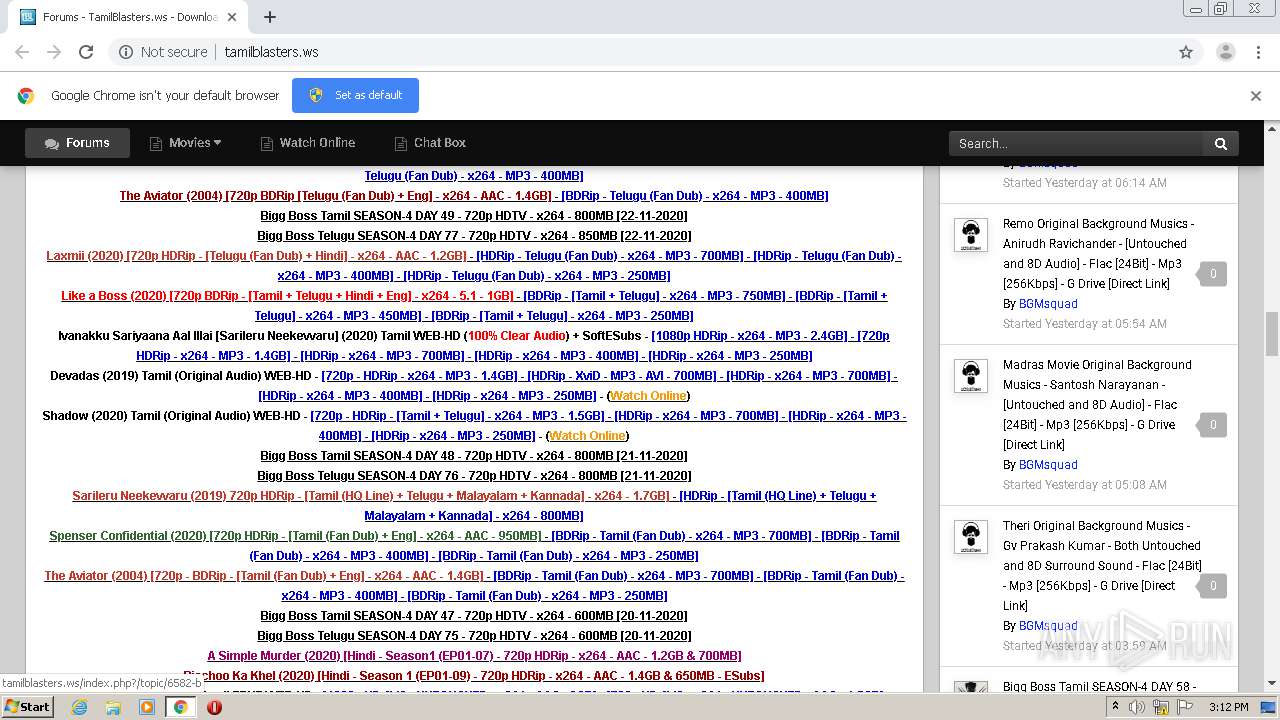Open Laxmii (2020) 720p HDRip link
This screenshot has width=1280, height=720.
[257, 256]
